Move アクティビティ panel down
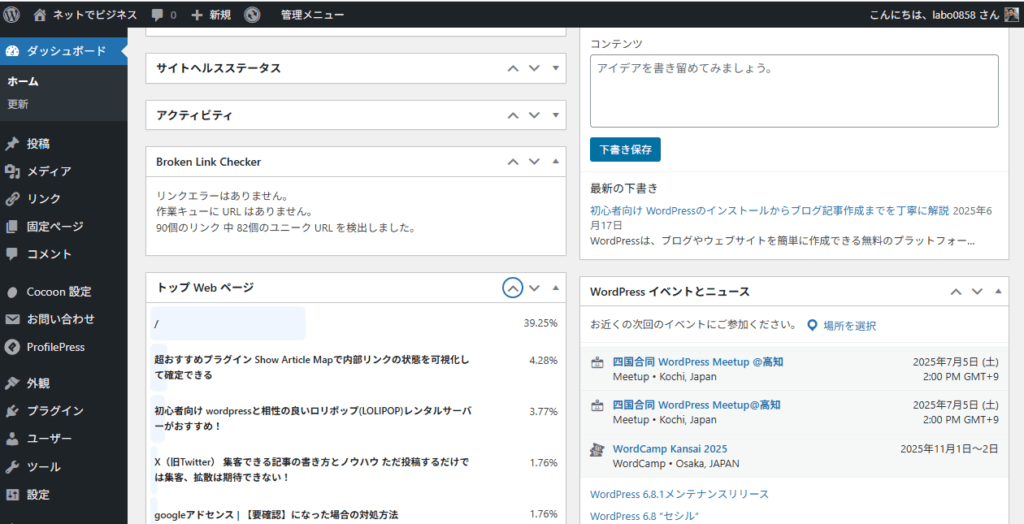Viewport: 1024px width, 524px height. 534,115
